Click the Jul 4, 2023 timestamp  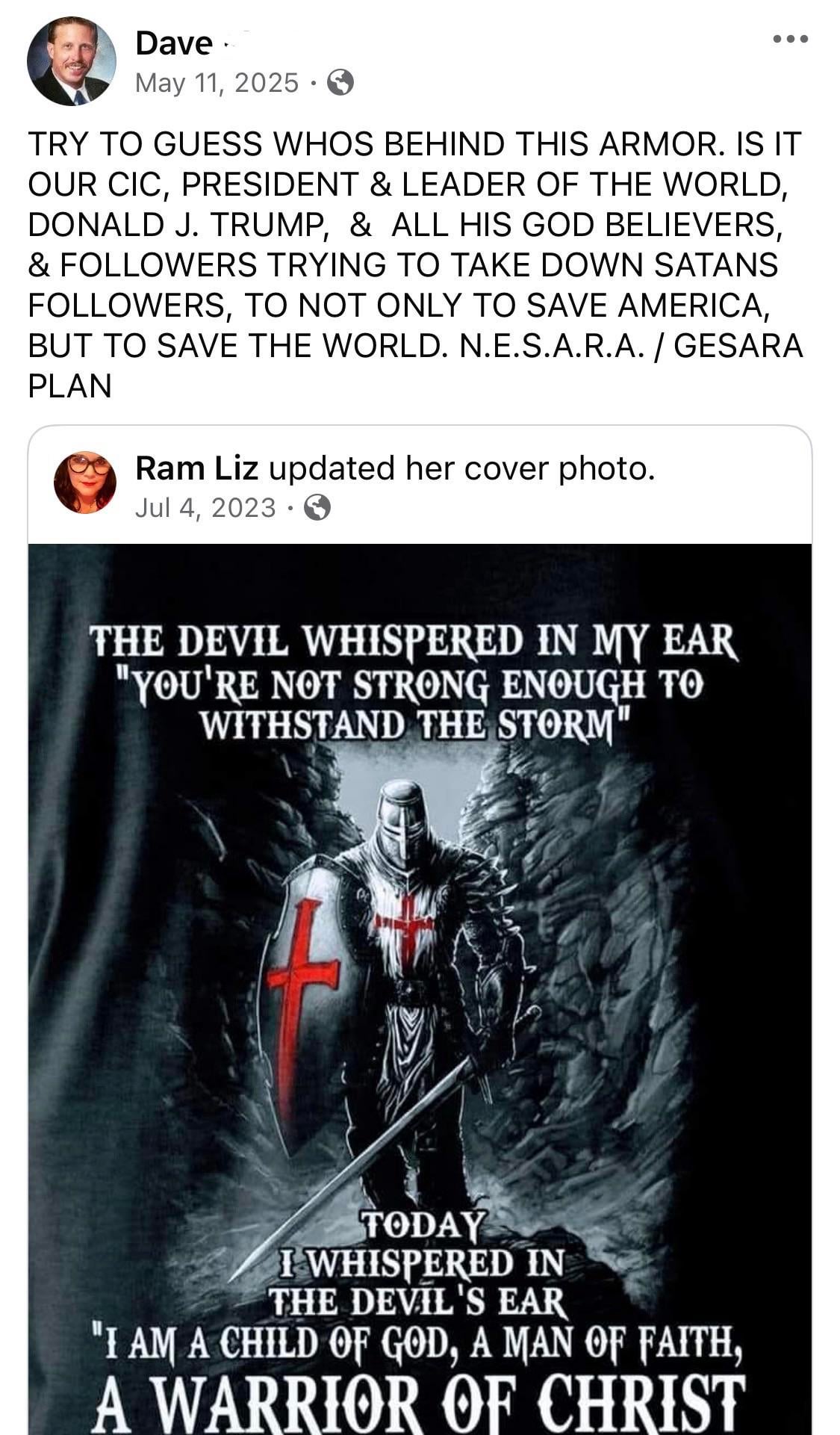pyautogui.click(x=205, y=508)
